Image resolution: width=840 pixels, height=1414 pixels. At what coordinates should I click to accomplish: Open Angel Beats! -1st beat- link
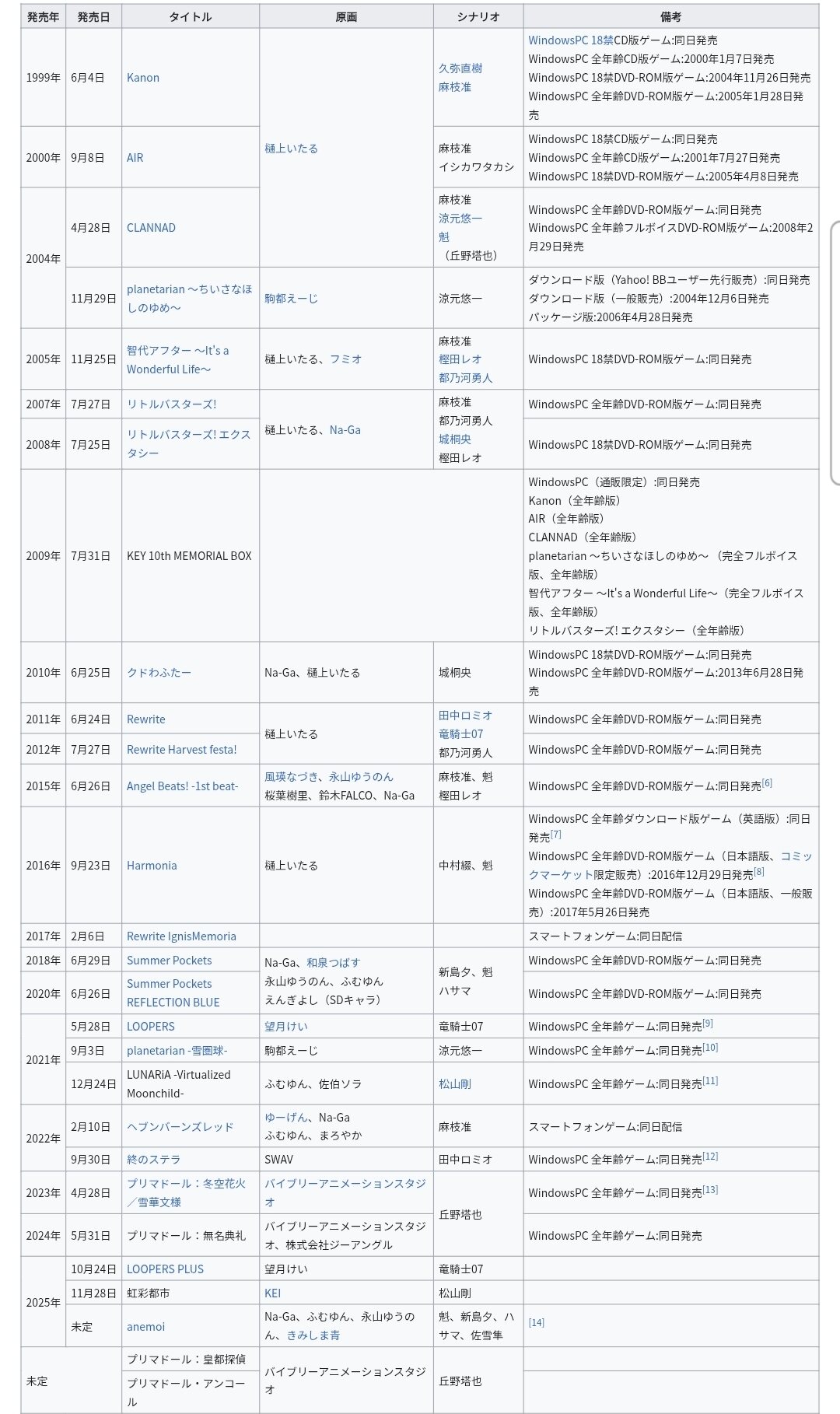point(183,786)
